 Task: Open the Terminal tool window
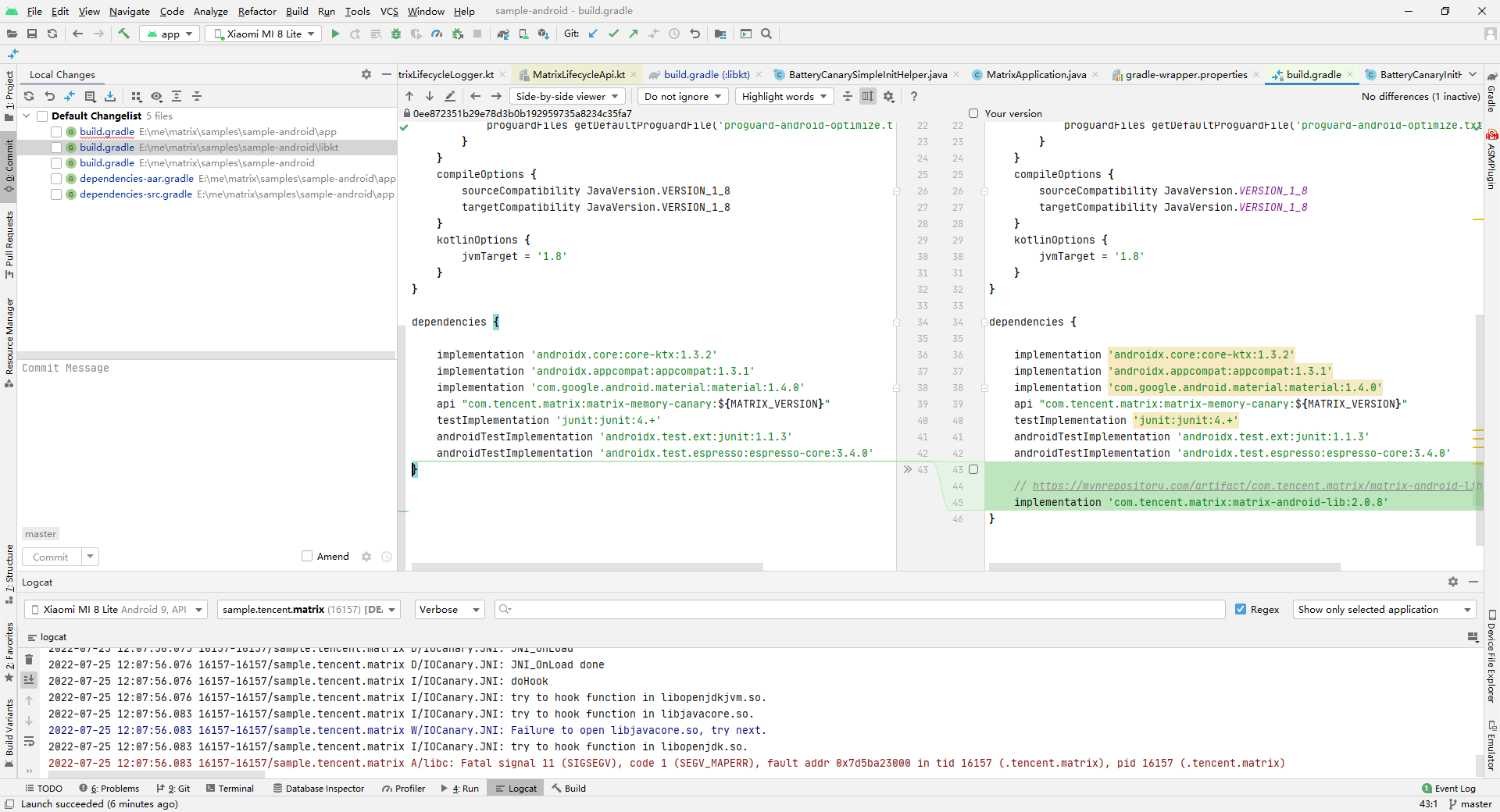[x=230, y=789]
